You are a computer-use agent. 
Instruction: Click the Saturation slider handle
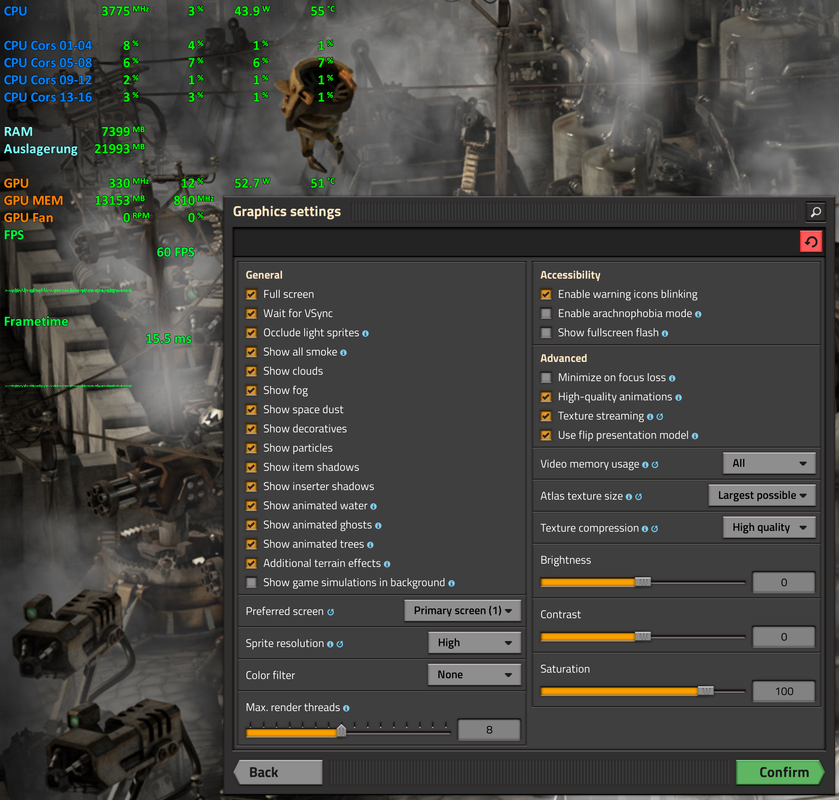(x=706, y=691)
